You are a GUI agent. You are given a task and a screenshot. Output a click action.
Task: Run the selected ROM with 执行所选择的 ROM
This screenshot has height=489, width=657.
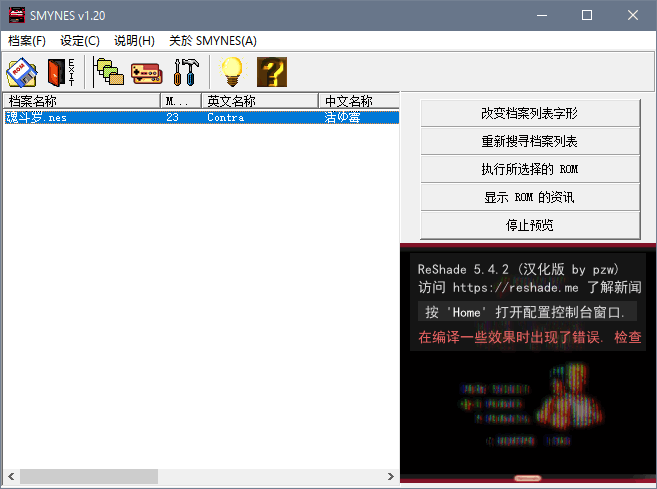point(529,169)
